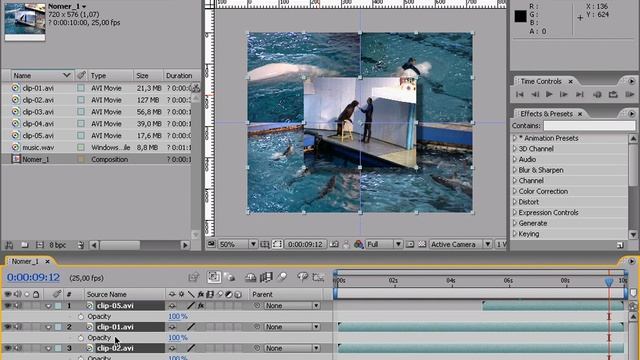640x360 pixels.
Task: Mute audio of clip-05.avi layer
Action: (x=18, y=305)
